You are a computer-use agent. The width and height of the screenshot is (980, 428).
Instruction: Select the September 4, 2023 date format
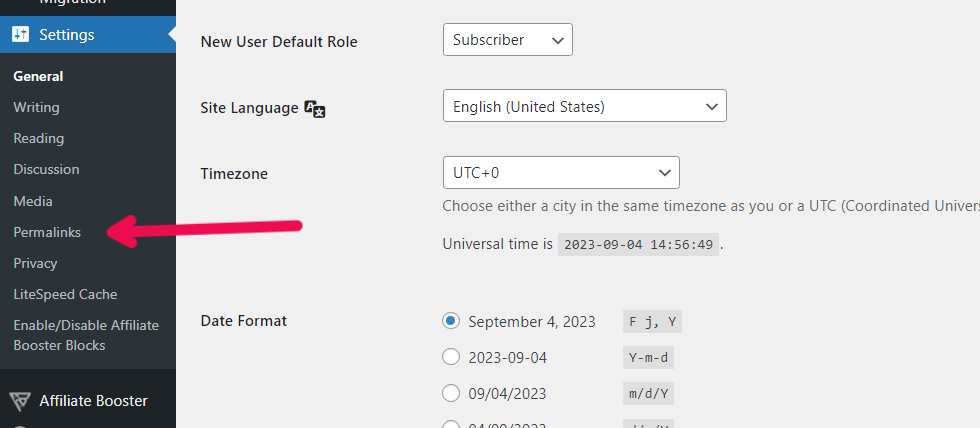451,321
